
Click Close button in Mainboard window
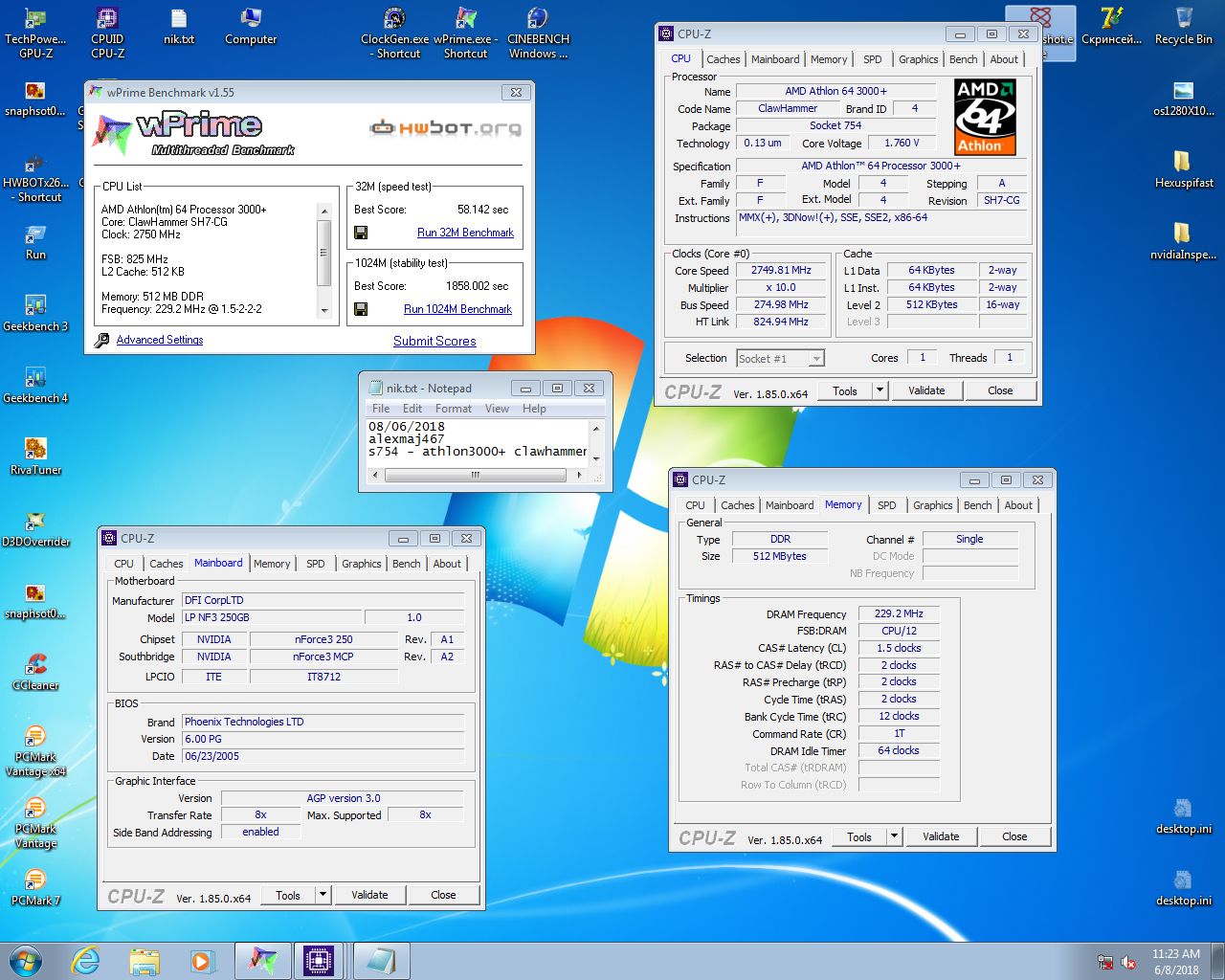coord(443,895)
